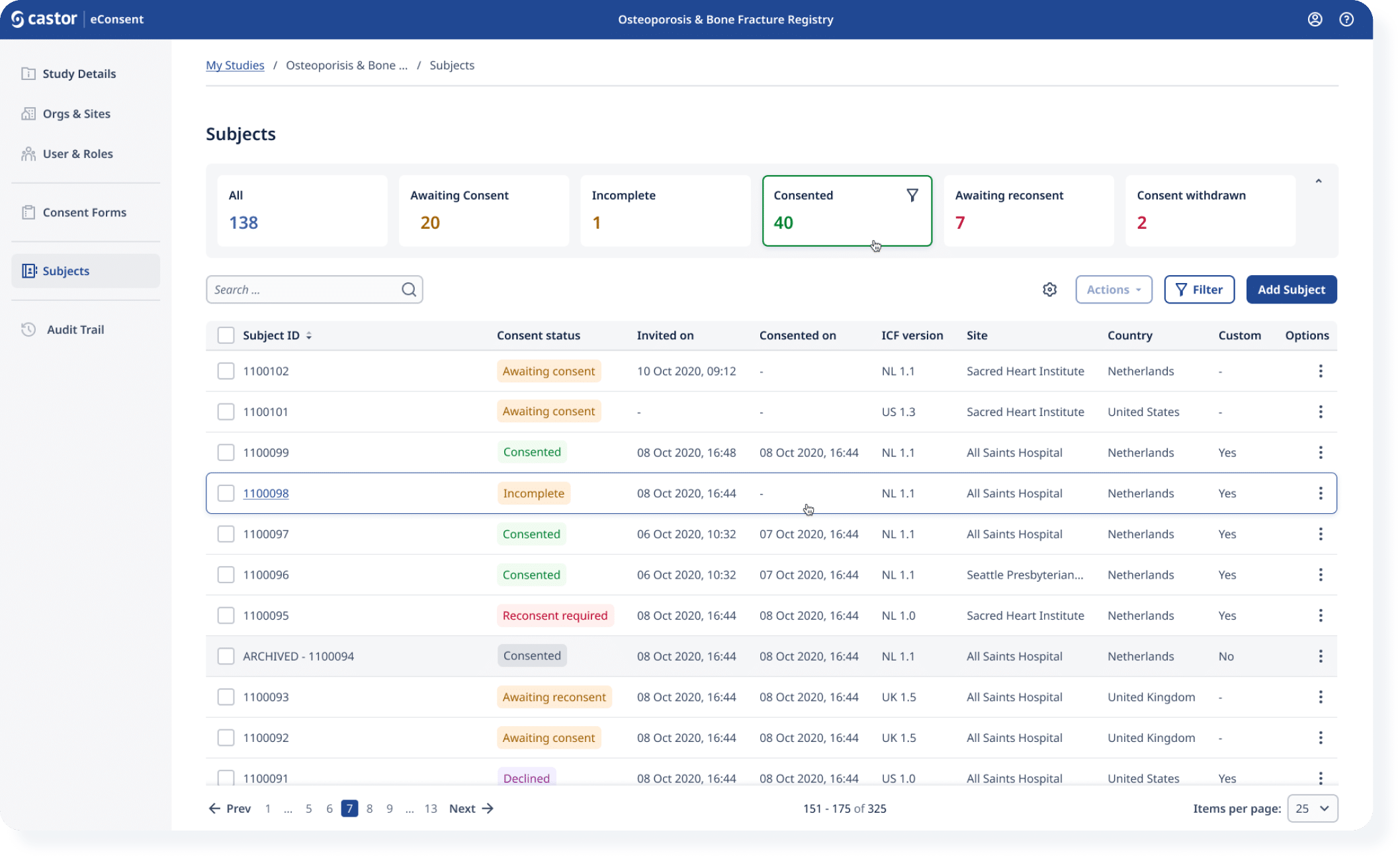Click the Castor logo
The height and width of the screenshot is (857, 1400).
coord(44,19)
